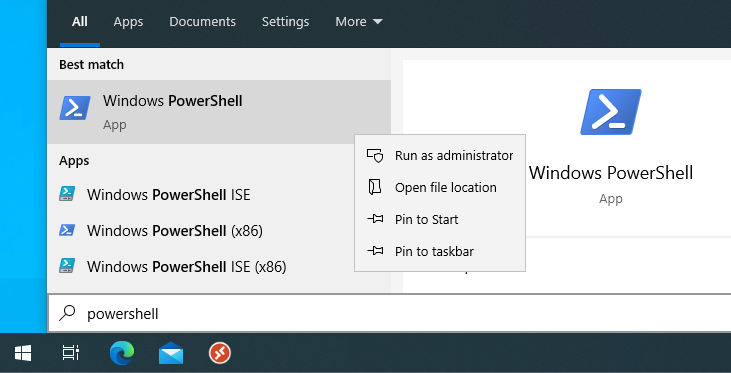Open the Windows PowerShell best match result

tap(219, 112)
